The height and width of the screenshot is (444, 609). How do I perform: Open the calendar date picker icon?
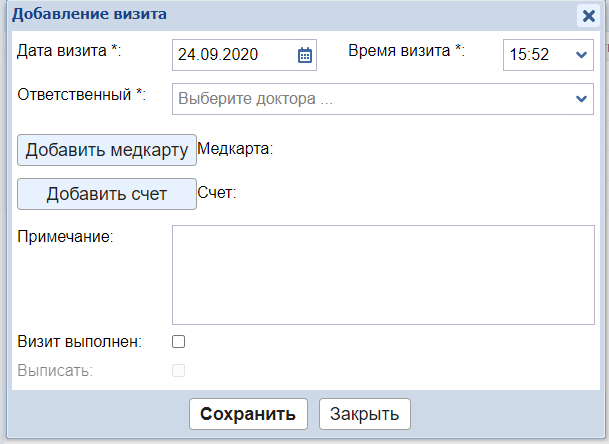(305, 55)
